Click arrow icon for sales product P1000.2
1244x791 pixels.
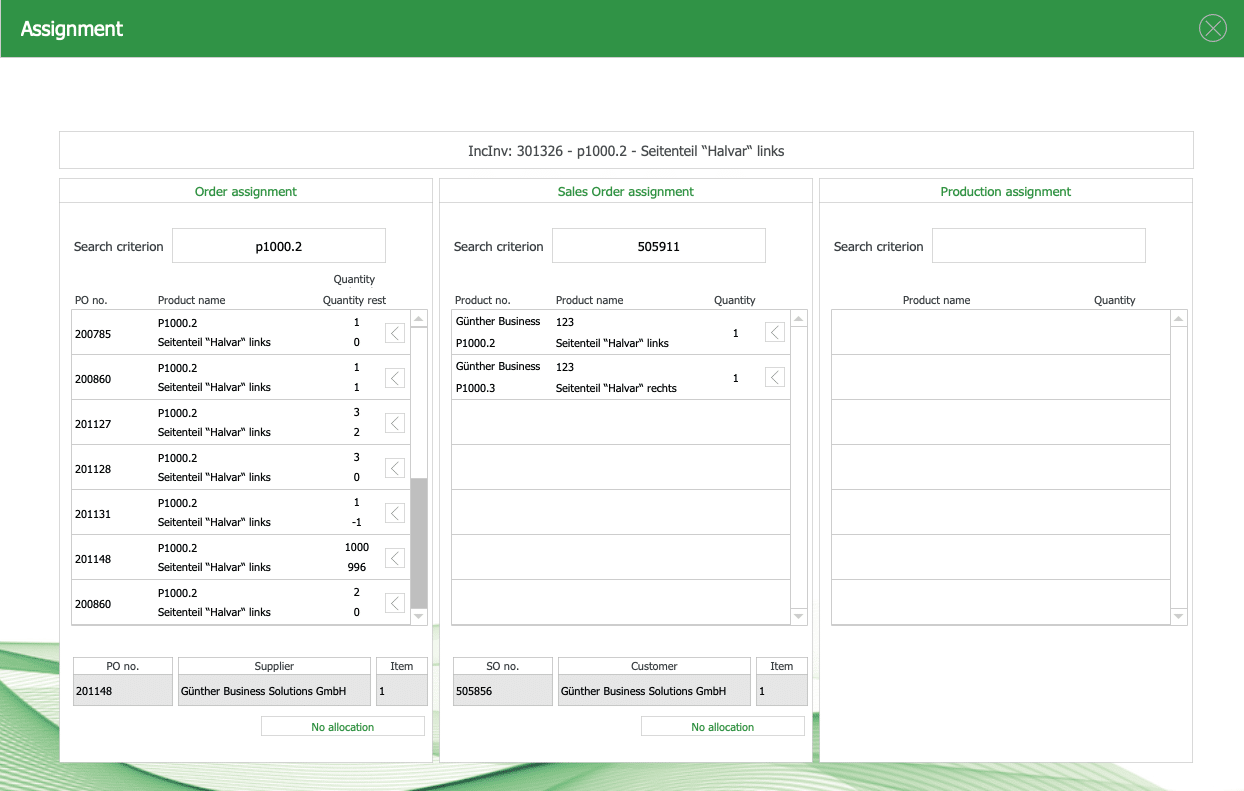775,332
